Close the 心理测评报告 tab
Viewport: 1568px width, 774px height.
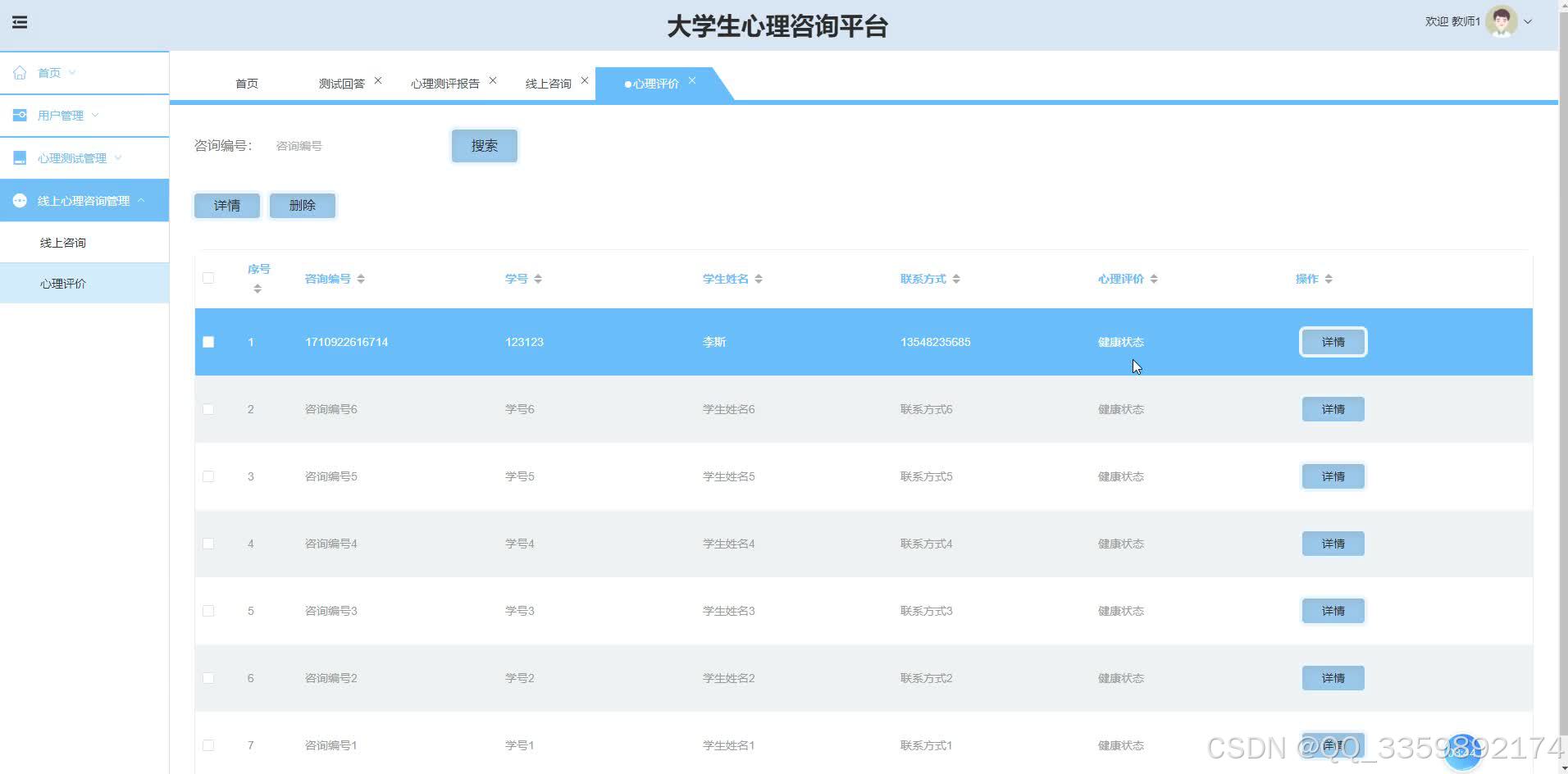493,80
